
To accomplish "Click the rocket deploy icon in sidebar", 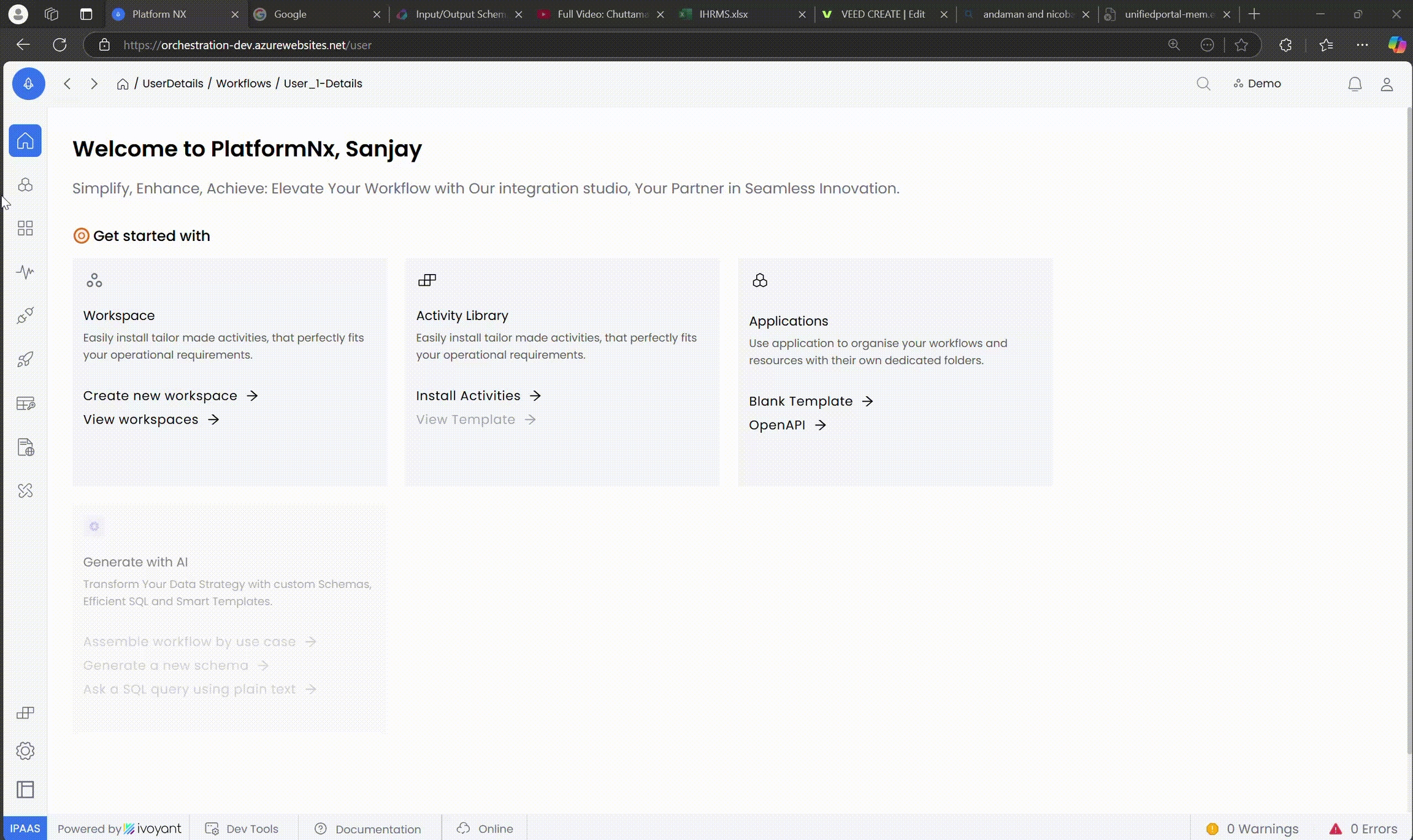I will click(x=25, y=359).
